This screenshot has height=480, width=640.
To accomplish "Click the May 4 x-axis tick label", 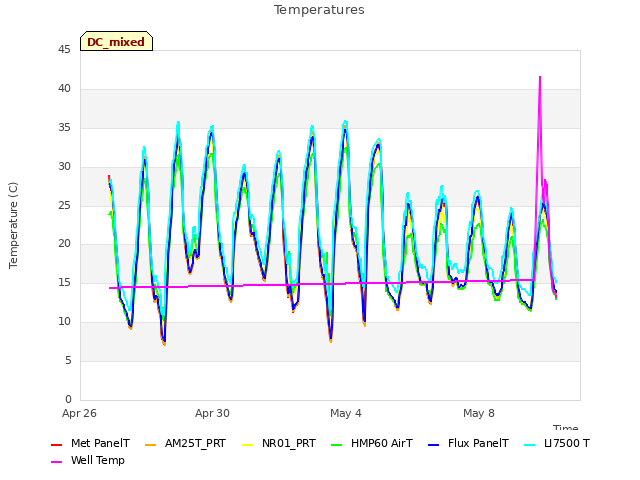I will coord(346,413).
